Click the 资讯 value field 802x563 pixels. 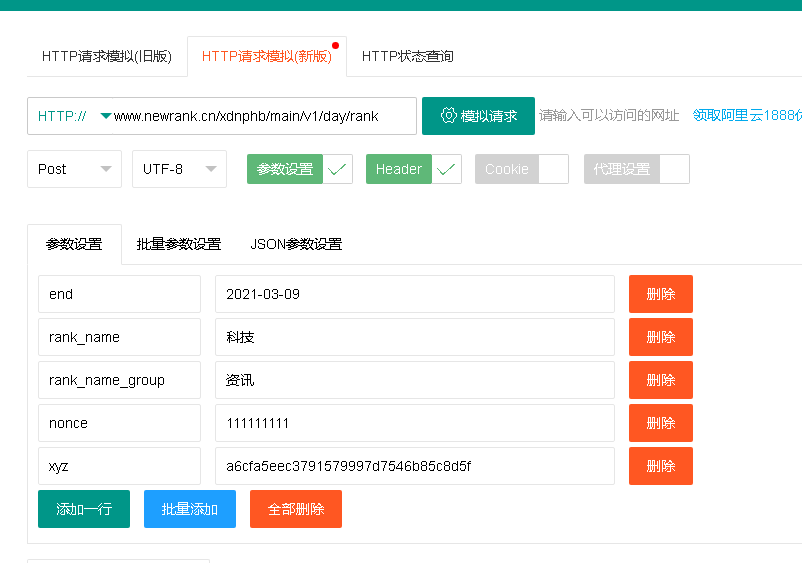tap(415, 380)
